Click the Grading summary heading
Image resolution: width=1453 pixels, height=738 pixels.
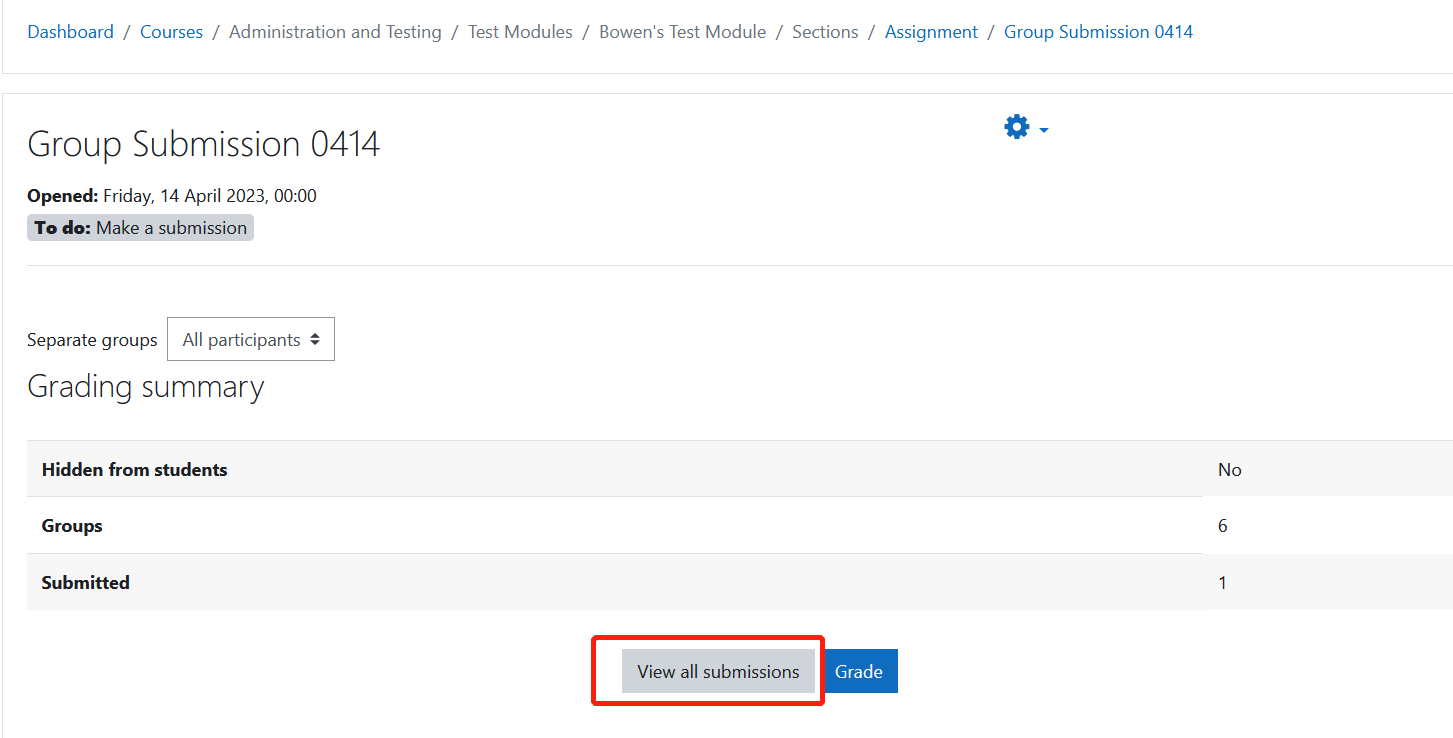[146, 387]
